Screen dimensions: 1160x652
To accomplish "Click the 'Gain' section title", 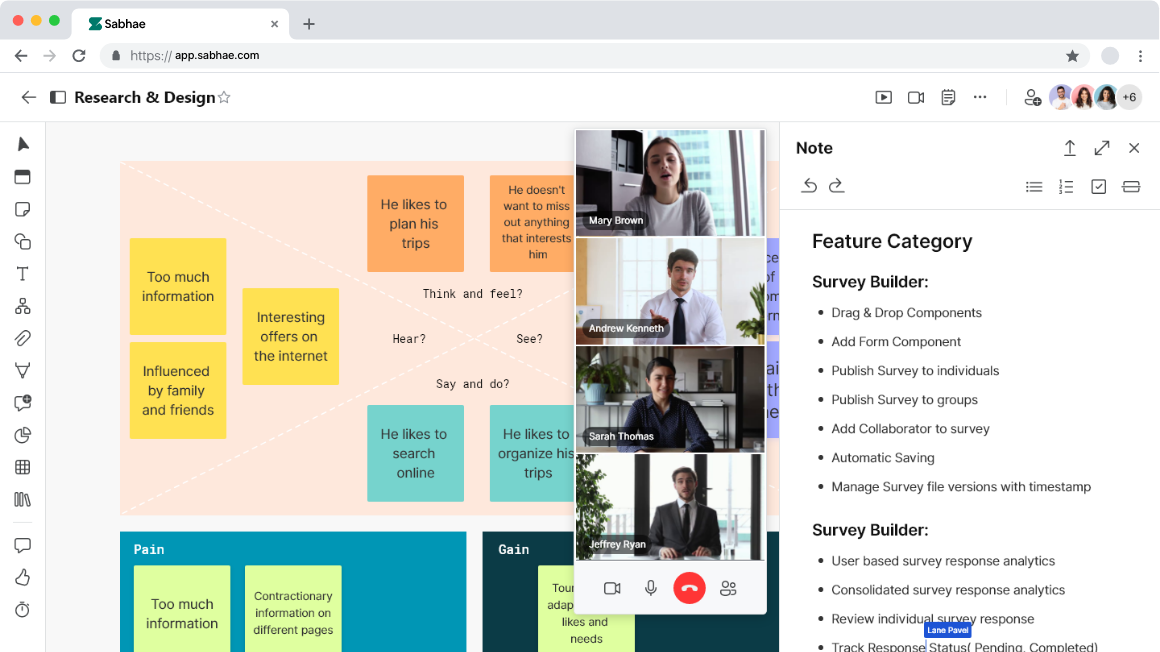I will (x=513, y=549).
